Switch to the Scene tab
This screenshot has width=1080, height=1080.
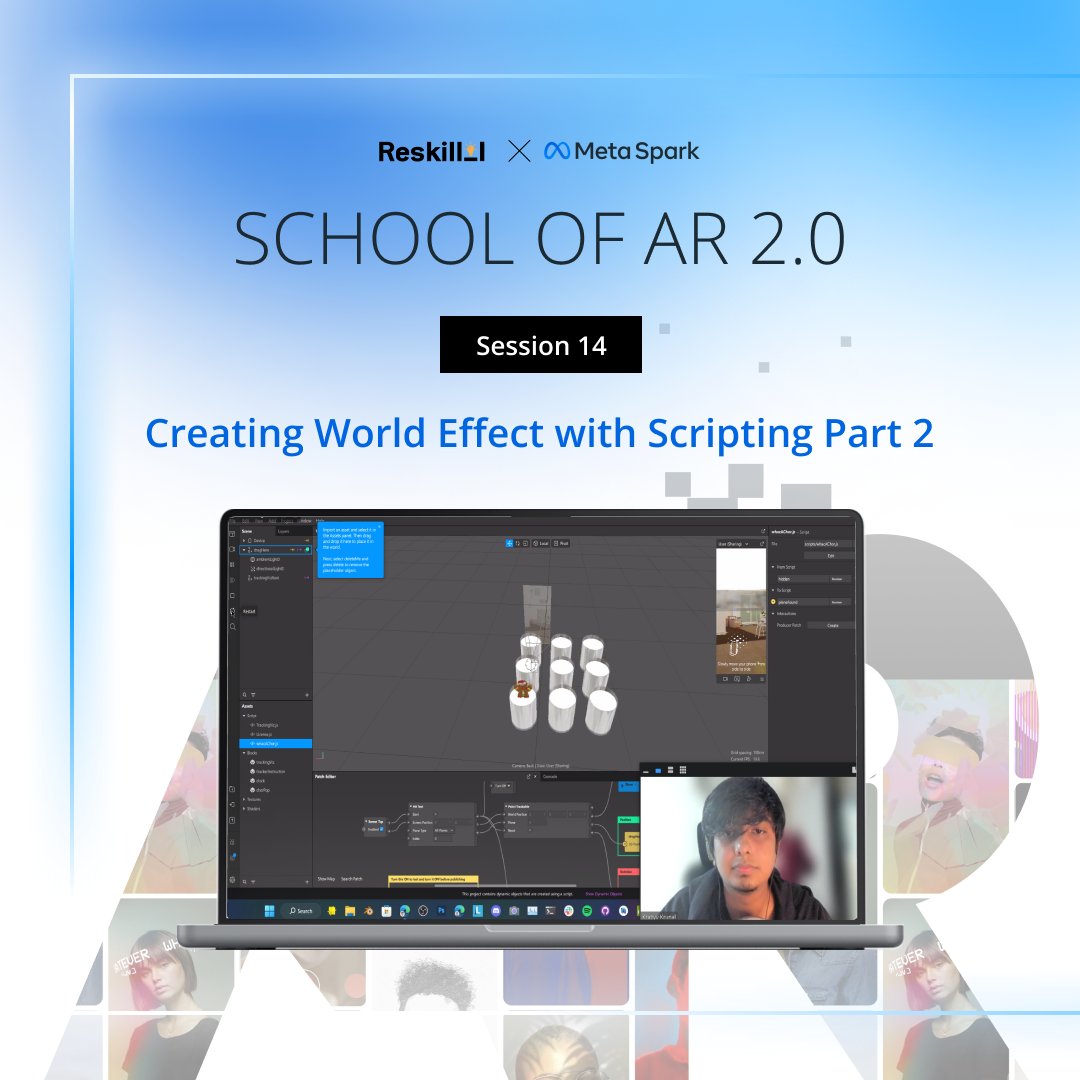pos(247,531)
